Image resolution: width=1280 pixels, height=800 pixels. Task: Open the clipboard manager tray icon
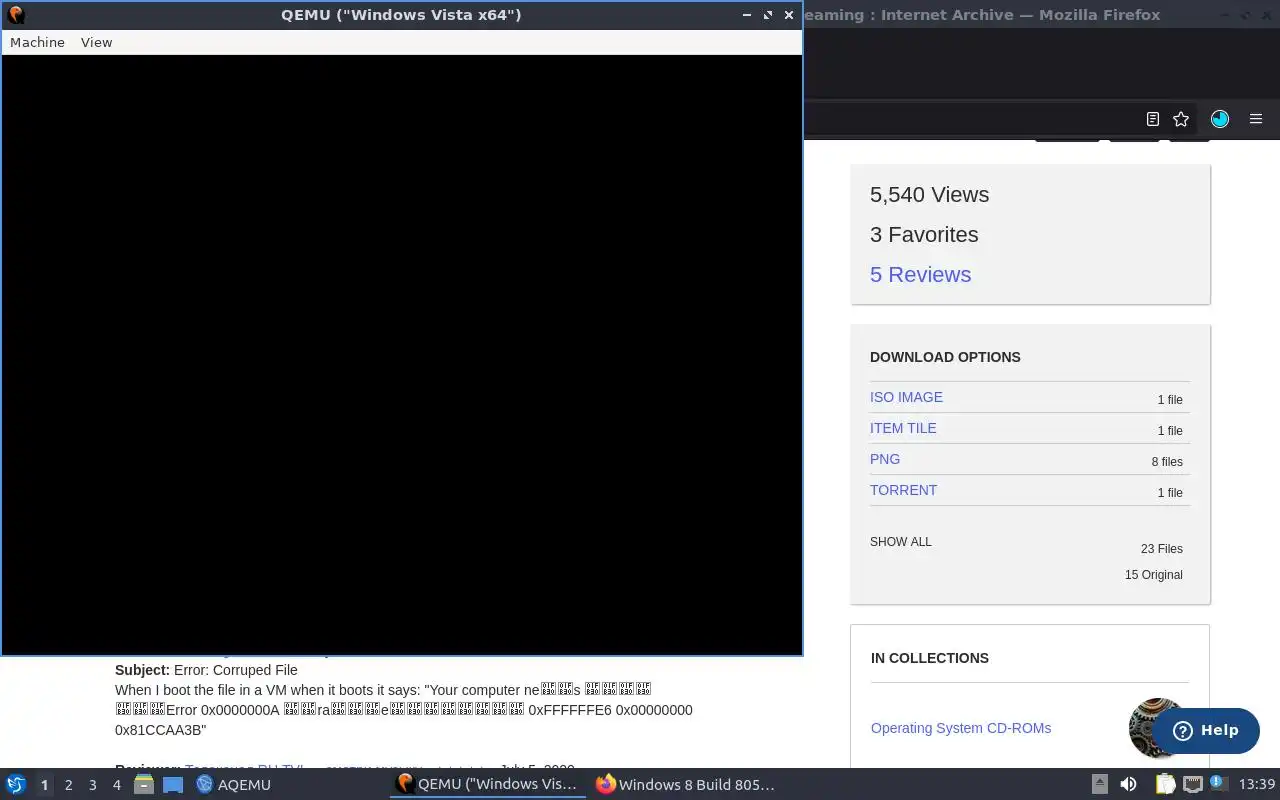click(x=1164, y=785)
